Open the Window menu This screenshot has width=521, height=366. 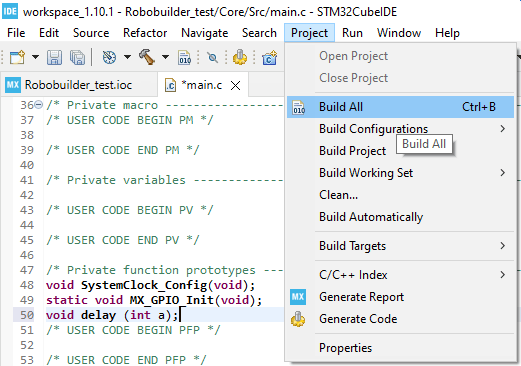click(x=399, y=33)
